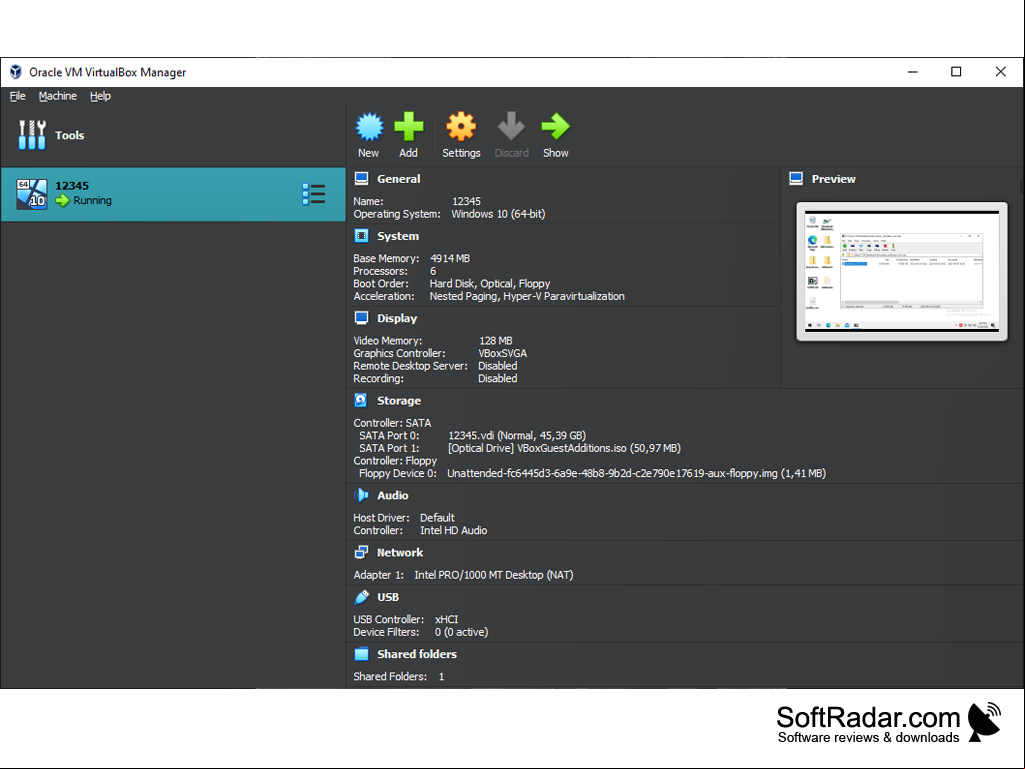Open the Audio section header link
This screenshot has width=1025, height=769.
click(393, 496)
